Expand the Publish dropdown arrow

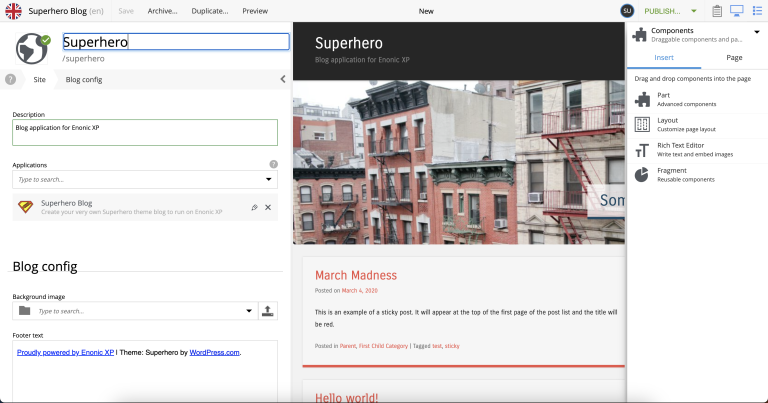694,11
